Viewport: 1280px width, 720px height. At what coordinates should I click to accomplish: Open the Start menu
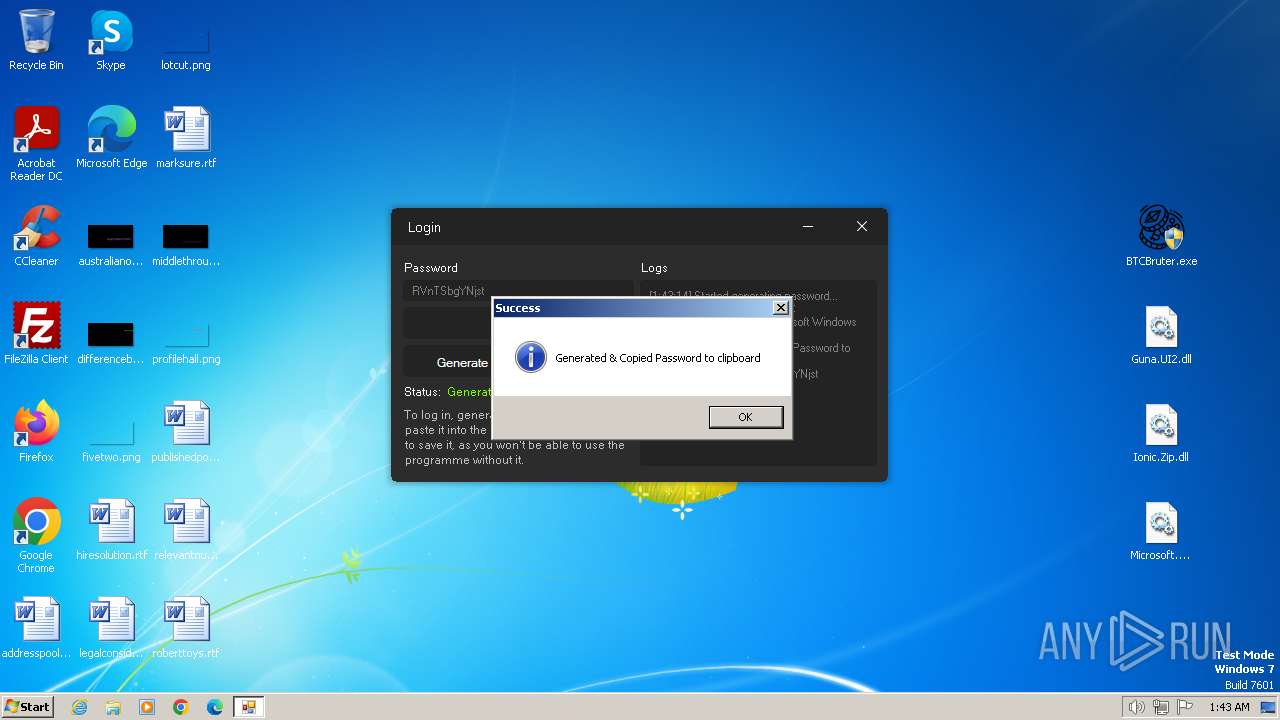[x=27, y=707]
